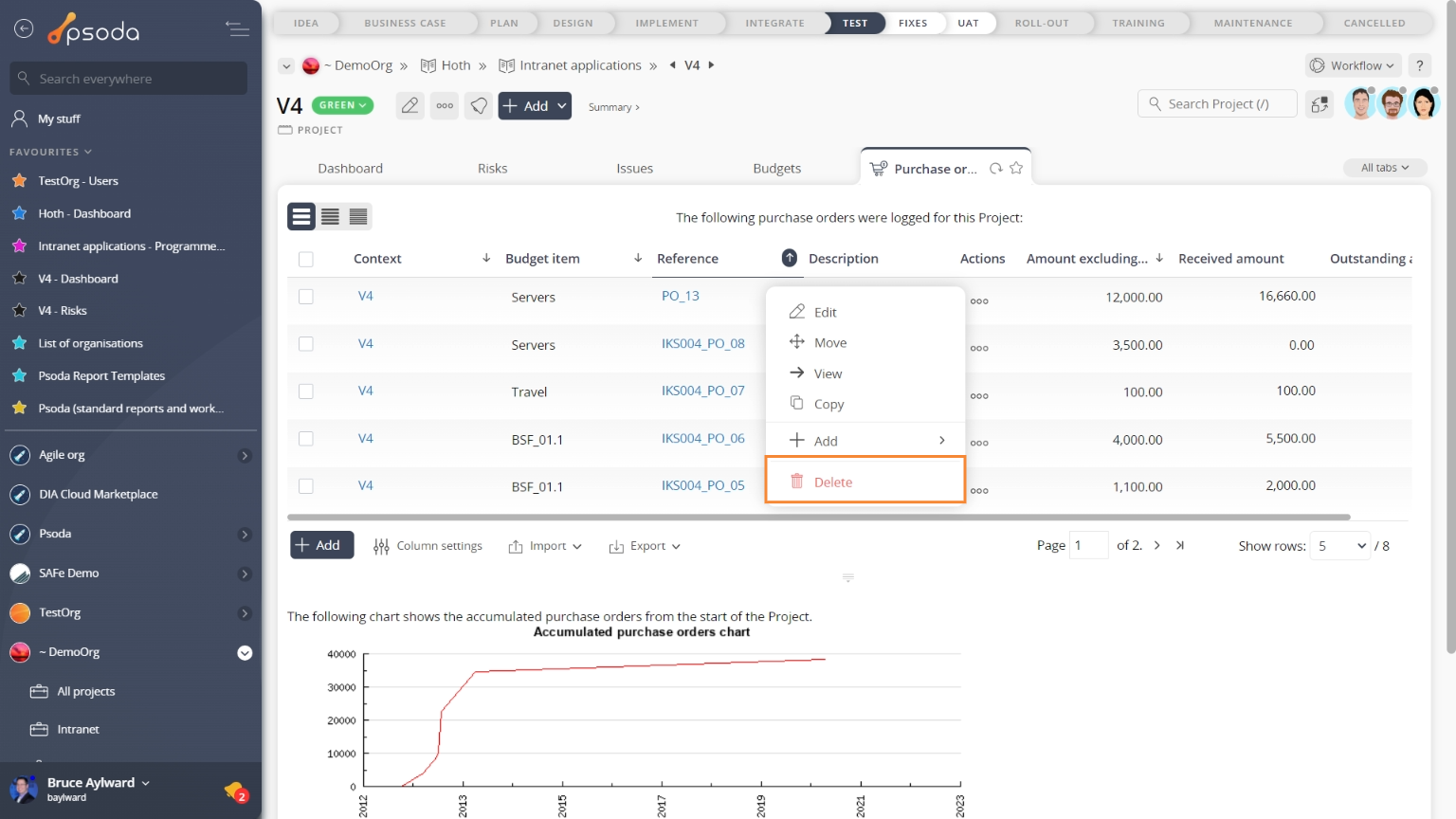The height and width of the screenshot is (819, 1456).
Task: Tick the checkbox for the IKS004_PO_07 row
Action: pyautogui.click(x=305, y=391)
